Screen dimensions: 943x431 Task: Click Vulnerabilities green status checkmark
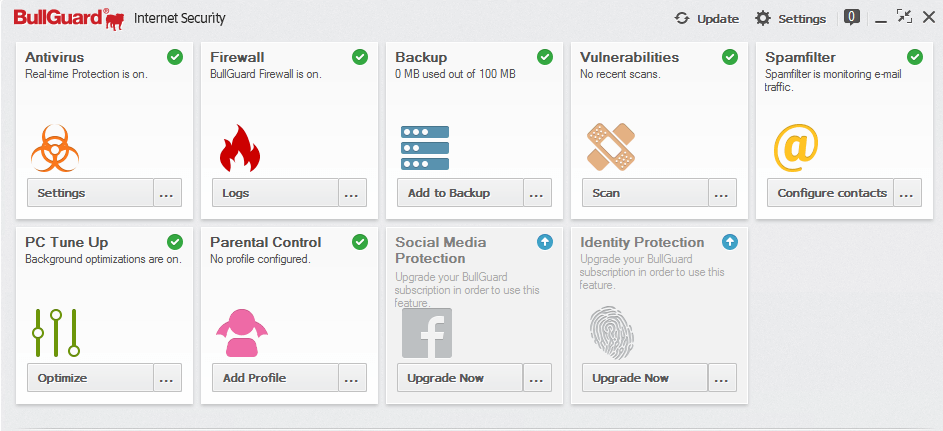pos(730,57)
